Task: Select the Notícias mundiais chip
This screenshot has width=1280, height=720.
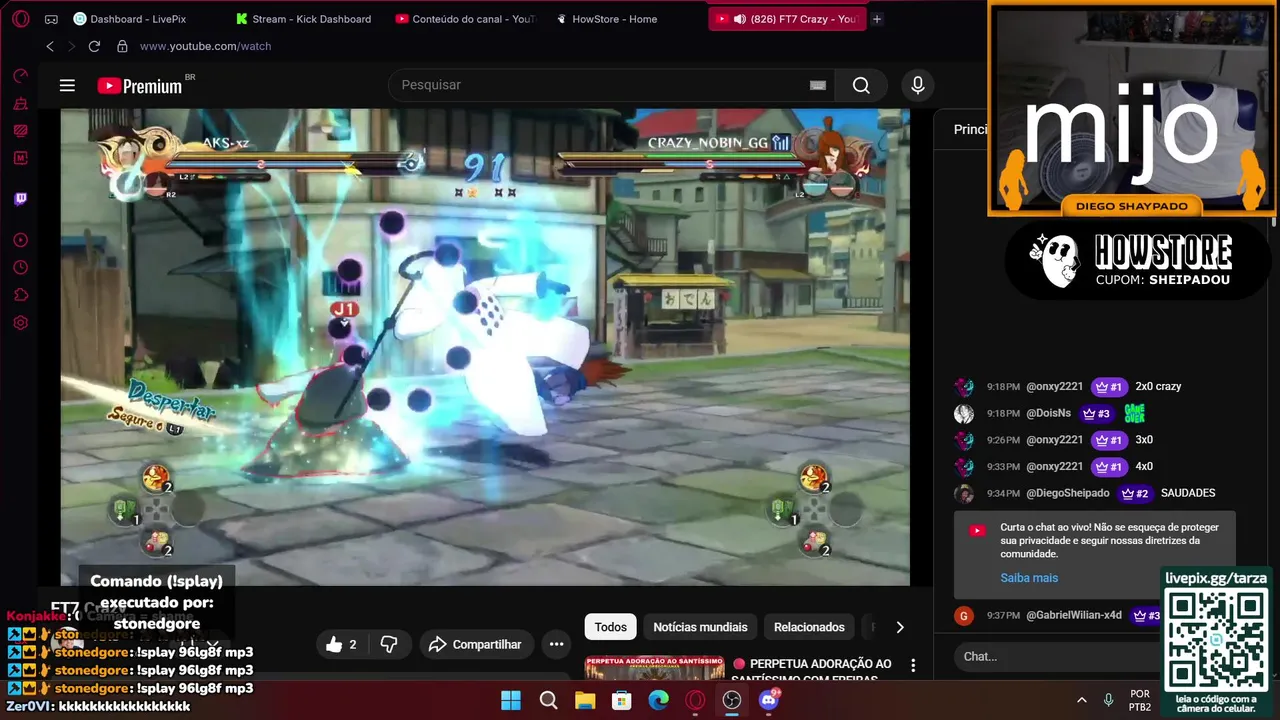Action: pos(700,627)
